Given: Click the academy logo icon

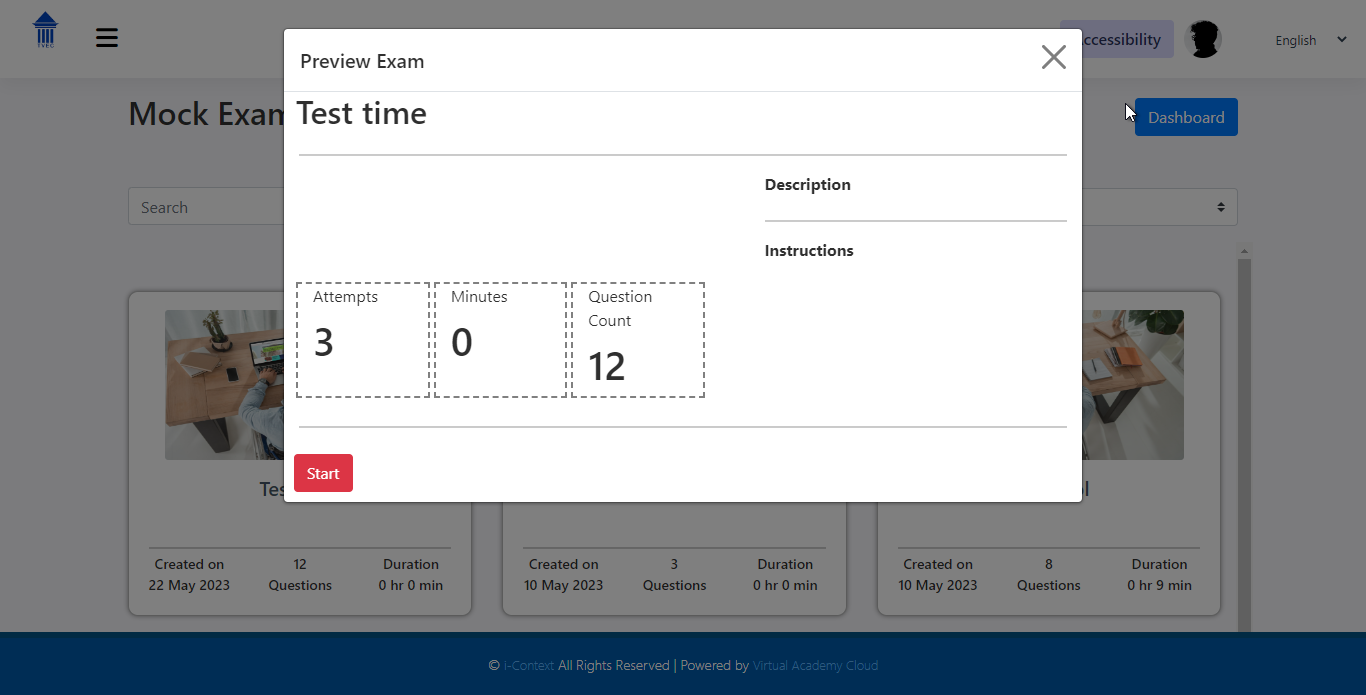Looking at the screenshot, I should [46, 31].
